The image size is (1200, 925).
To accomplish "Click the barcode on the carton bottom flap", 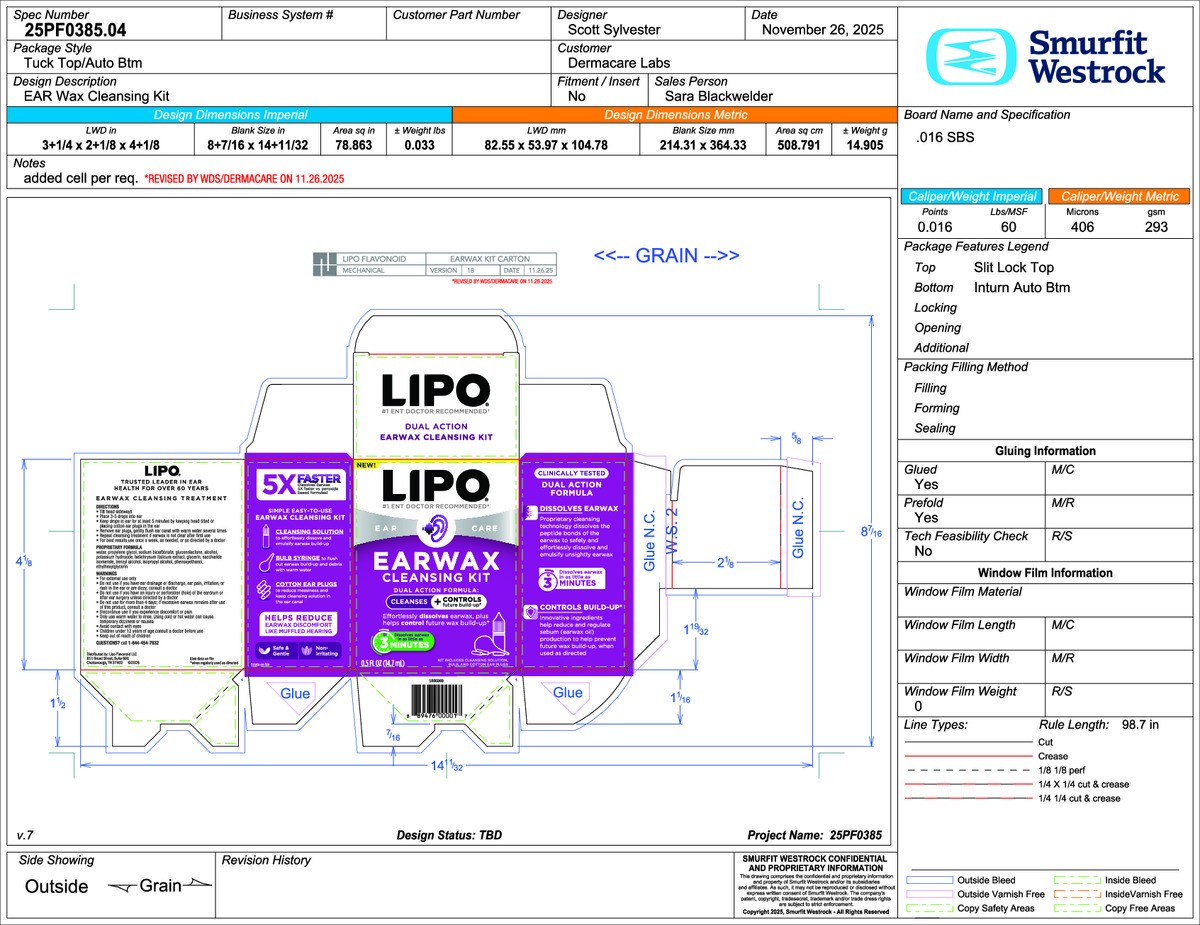I will (435, 699).
